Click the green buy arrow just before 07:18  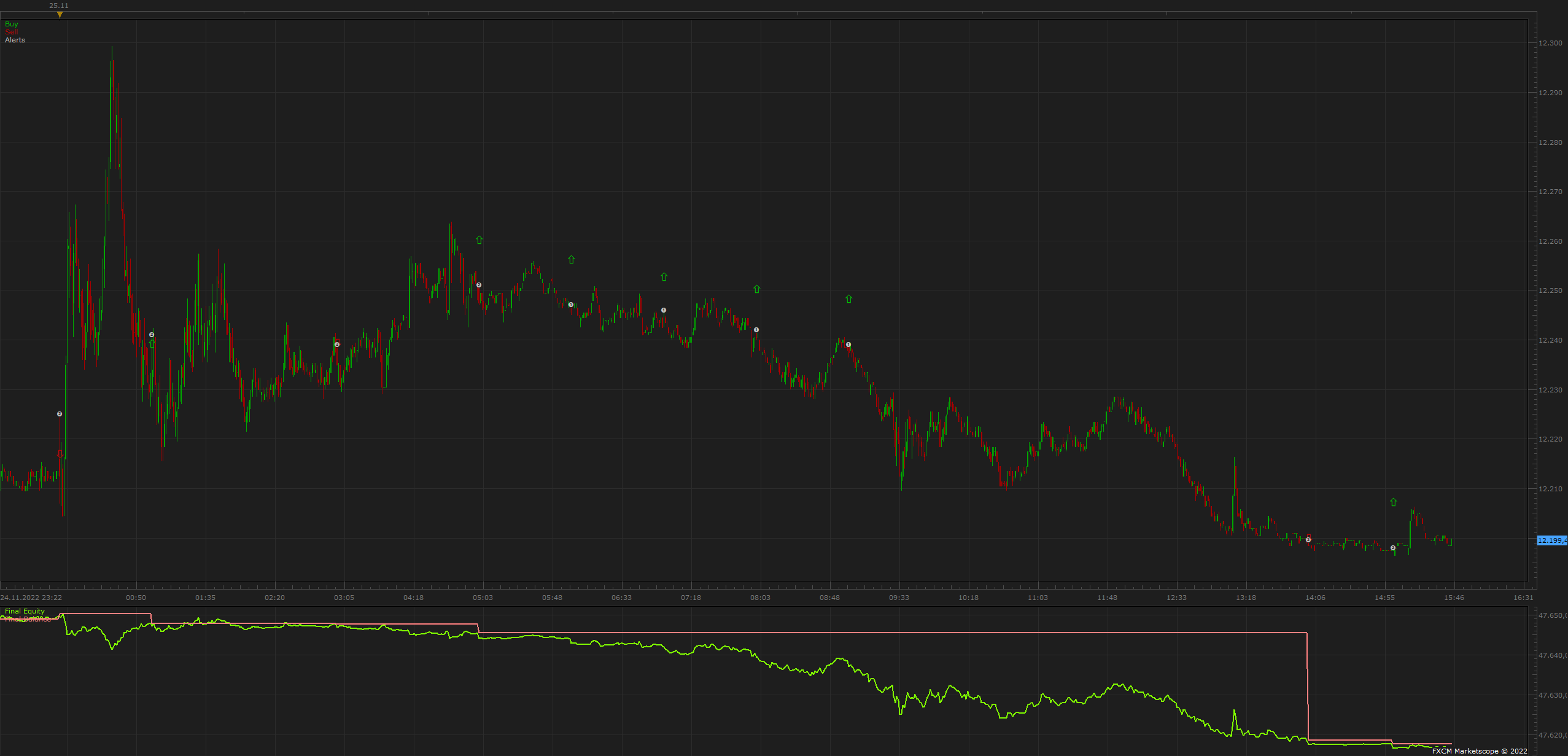(664, 277)
